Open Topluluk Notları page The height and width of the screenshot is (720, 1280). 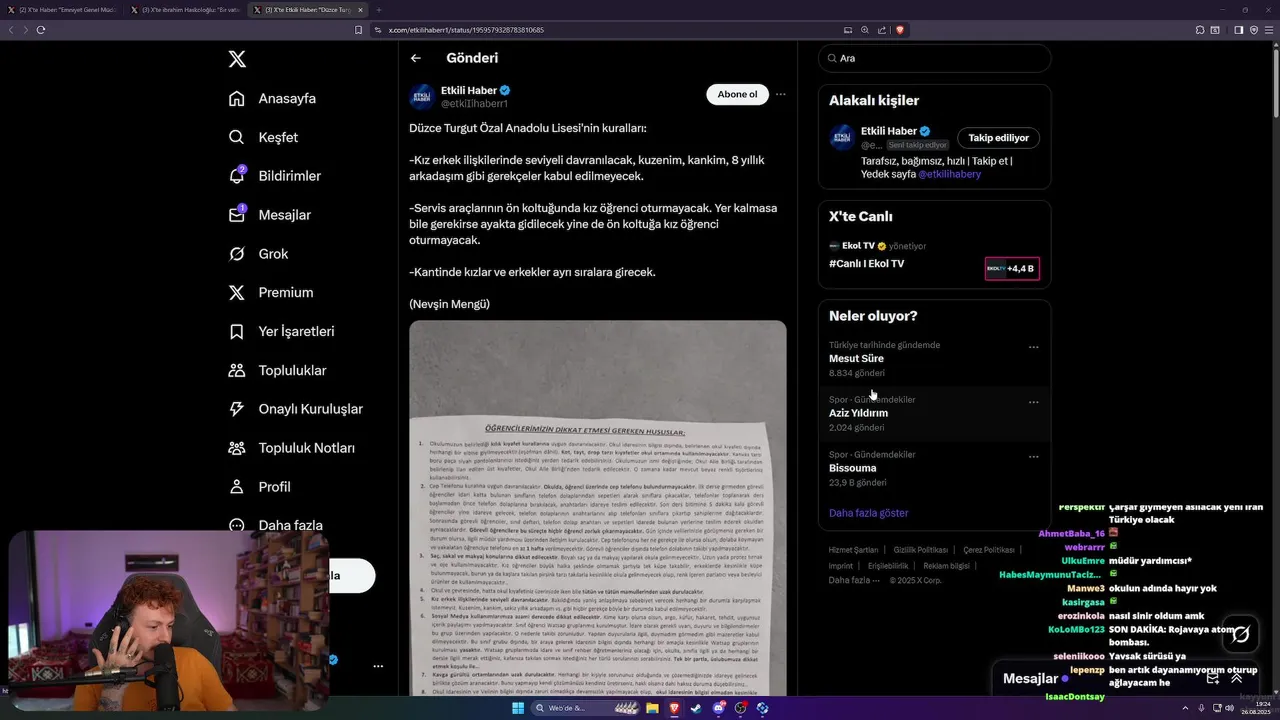pos(292,448)
